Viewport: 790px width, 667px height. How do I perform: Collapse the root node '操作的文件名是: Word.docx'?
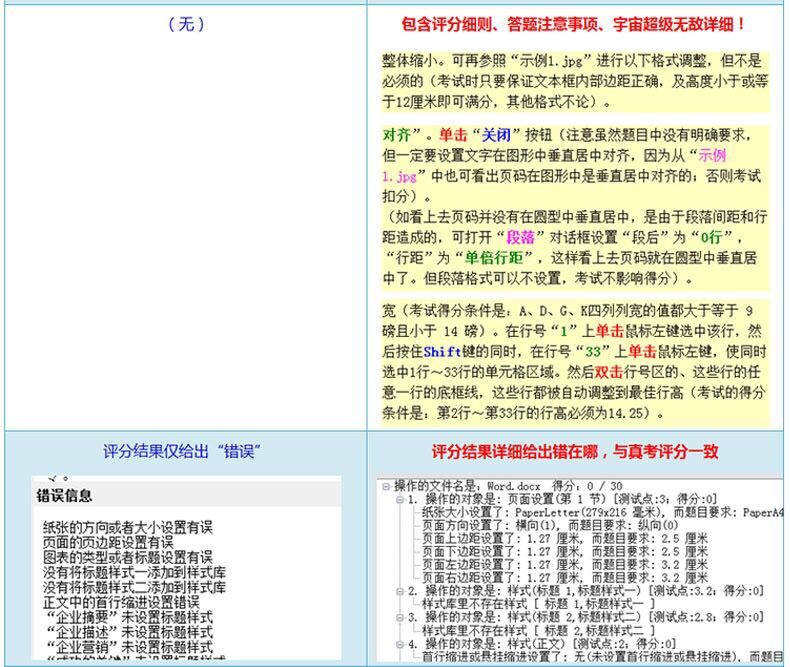(386, 486)
